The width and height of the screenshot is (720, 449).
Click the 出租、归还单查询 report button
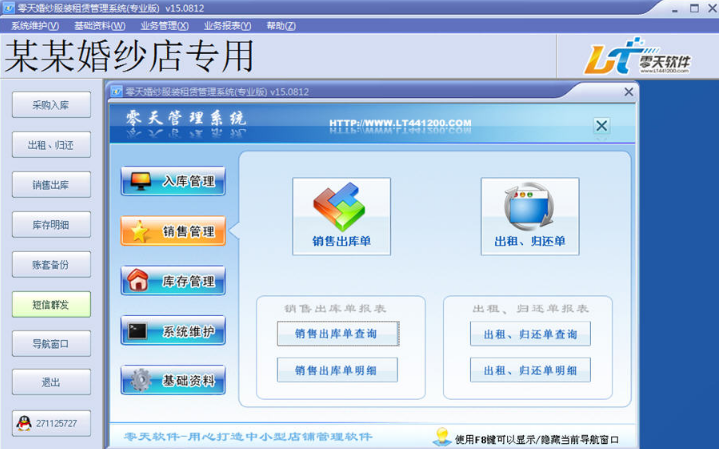530,334
